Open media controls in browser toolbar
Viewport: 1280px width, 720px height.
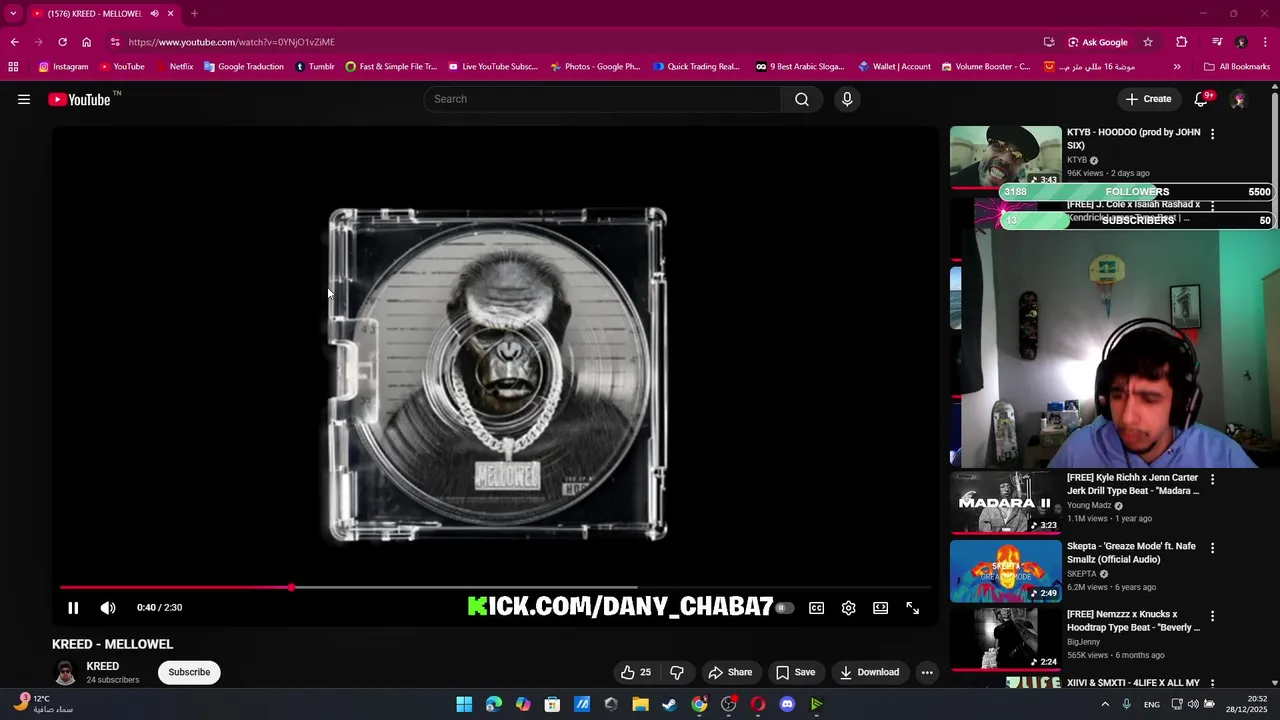[x=1217, y=42]
